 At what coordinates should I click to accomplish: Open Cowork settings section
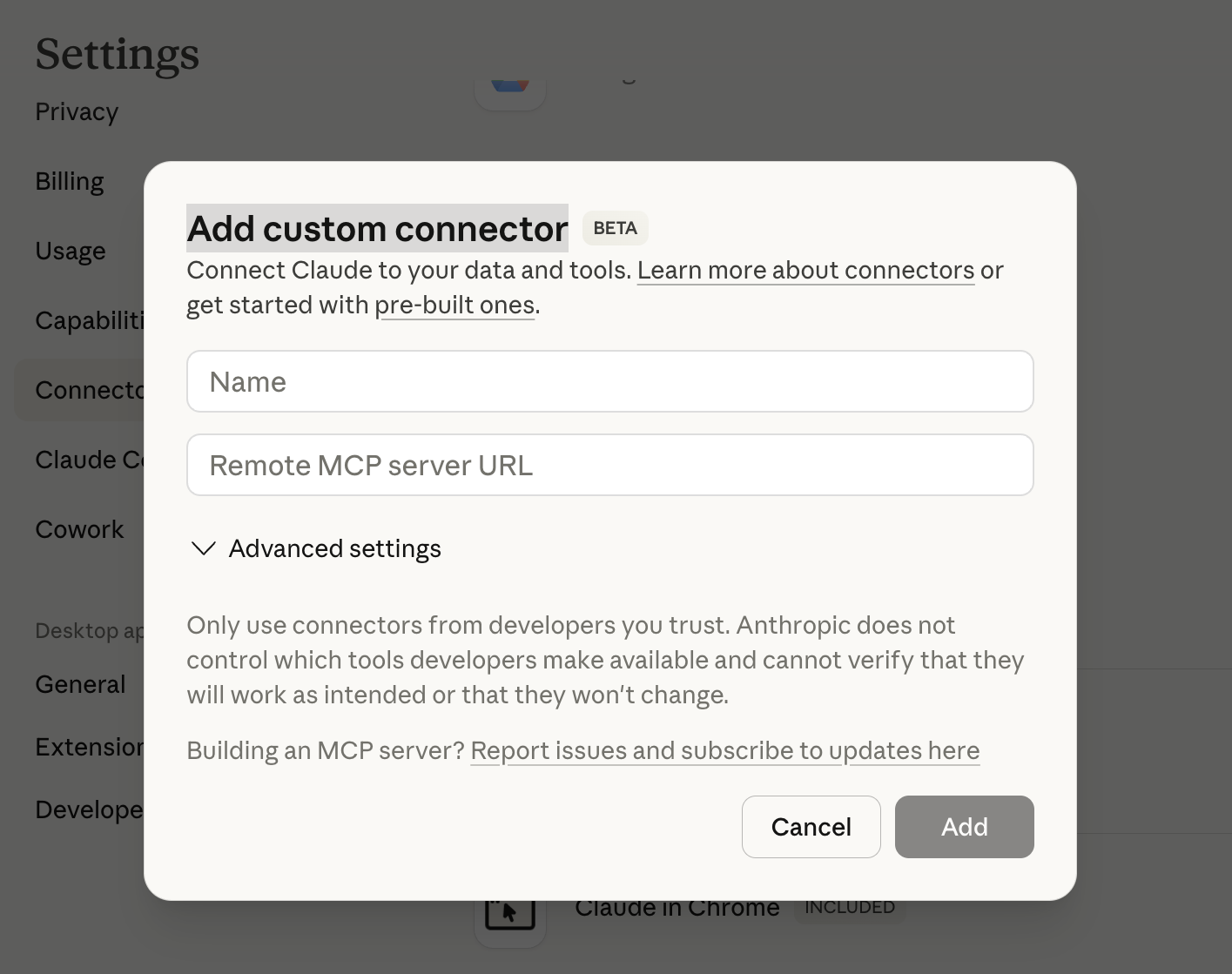79,529
